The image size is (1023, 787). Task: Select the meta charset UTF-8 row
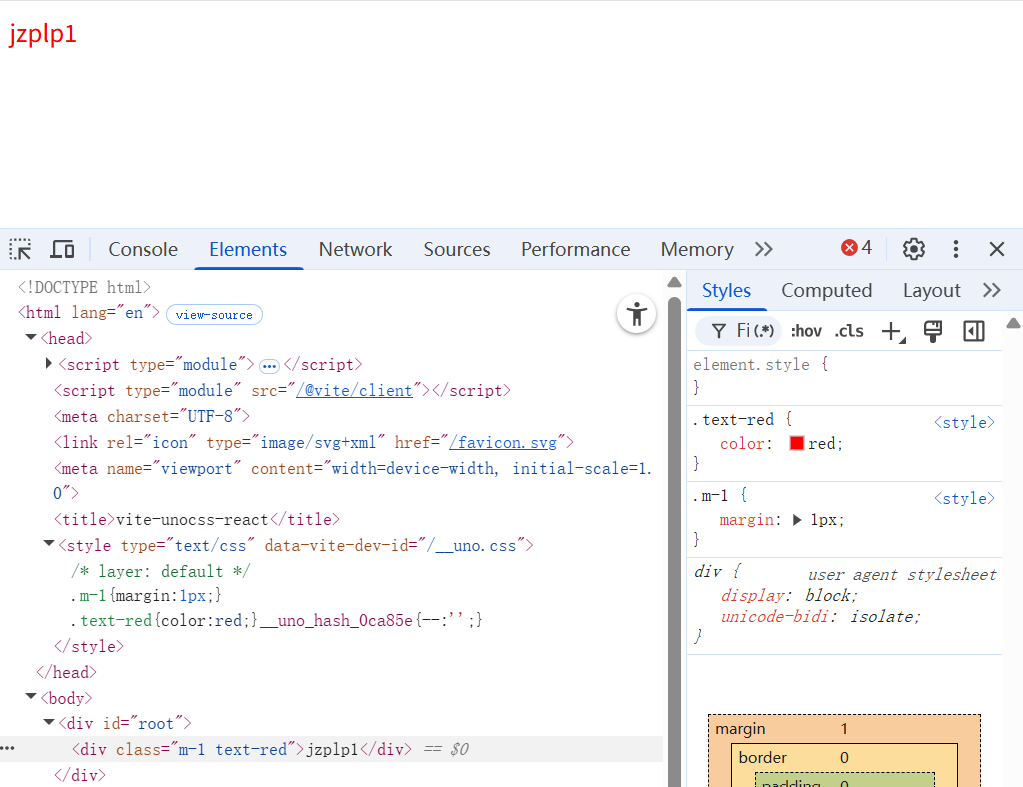pos(151,416)
